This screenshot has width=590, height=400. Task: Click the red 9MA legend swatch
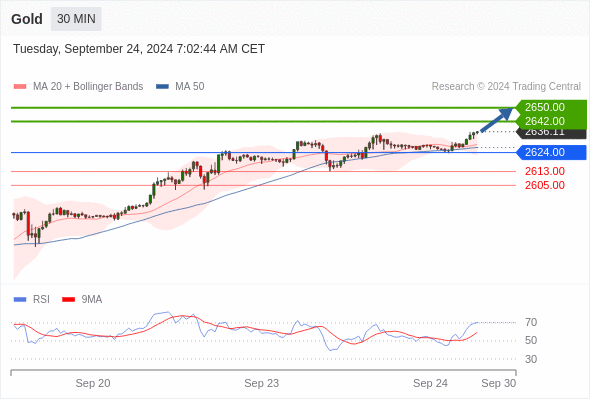[68, 300]
